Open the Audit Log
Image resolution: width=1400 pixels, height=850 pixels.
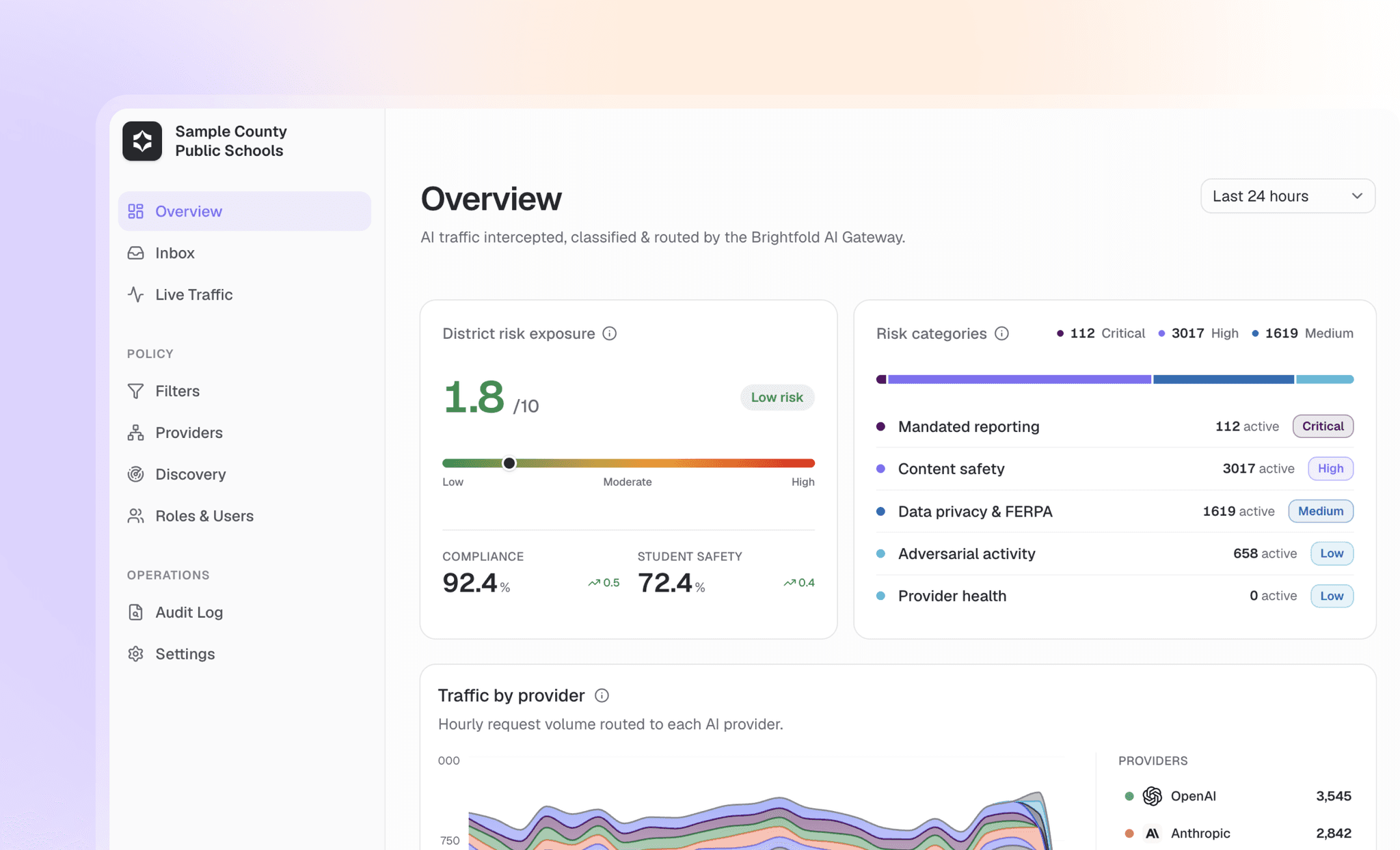coord(245,612)
